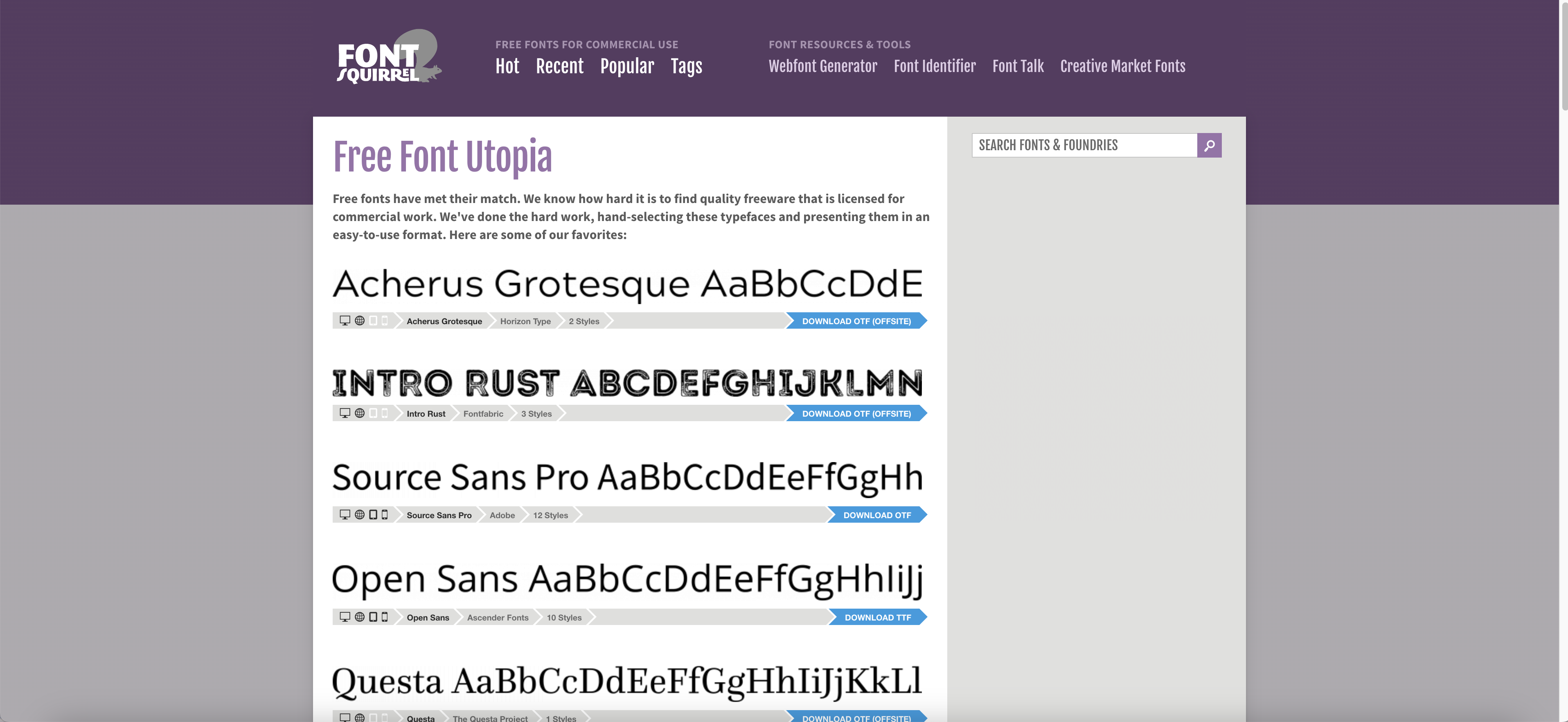1568x722 pixels.
Task: Click the desktop icon in Source Sans Pro row
Action: click(345, 515)
